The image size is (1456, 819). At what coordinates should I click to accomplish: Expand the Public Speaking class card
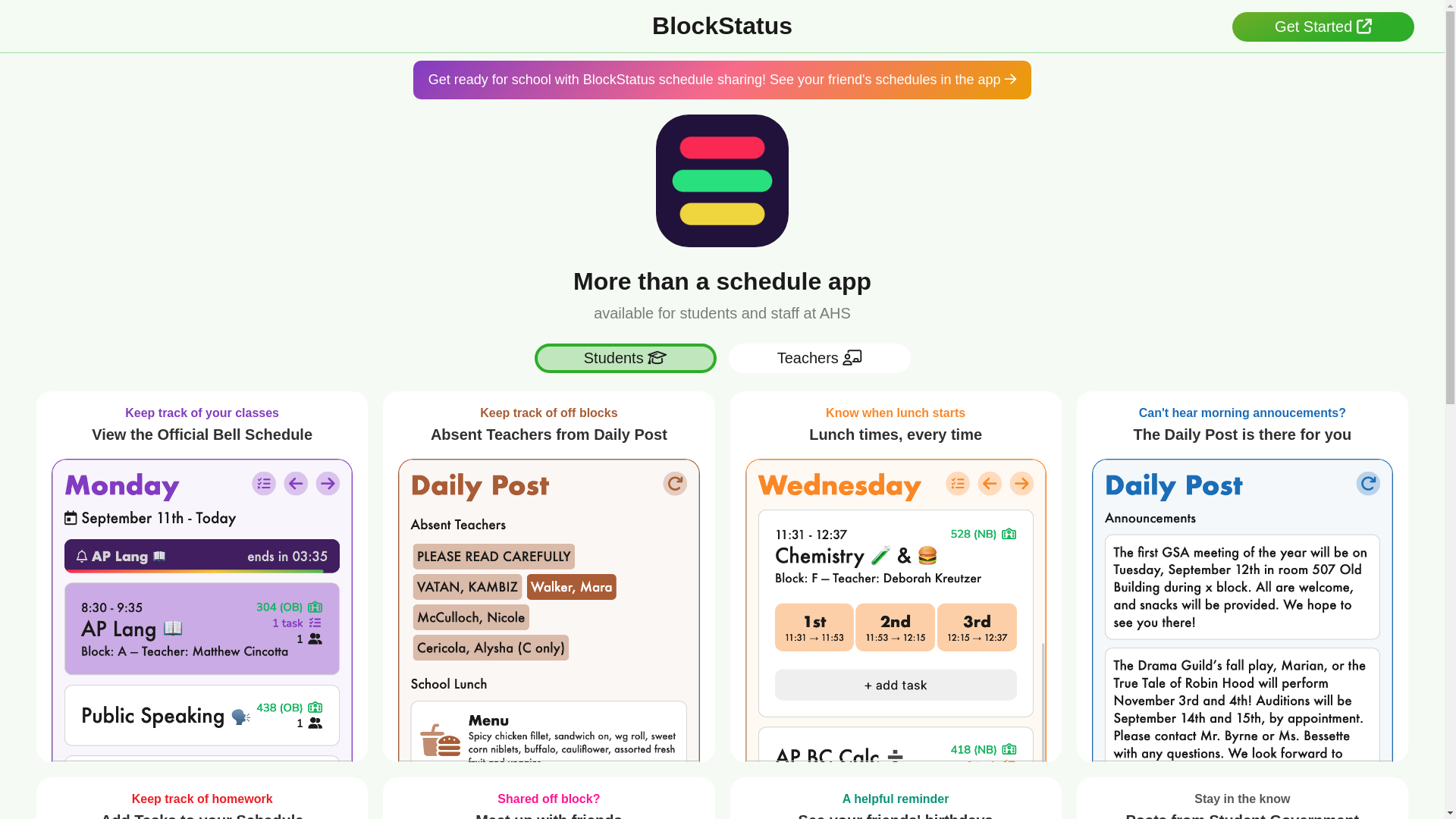point(202,715)
